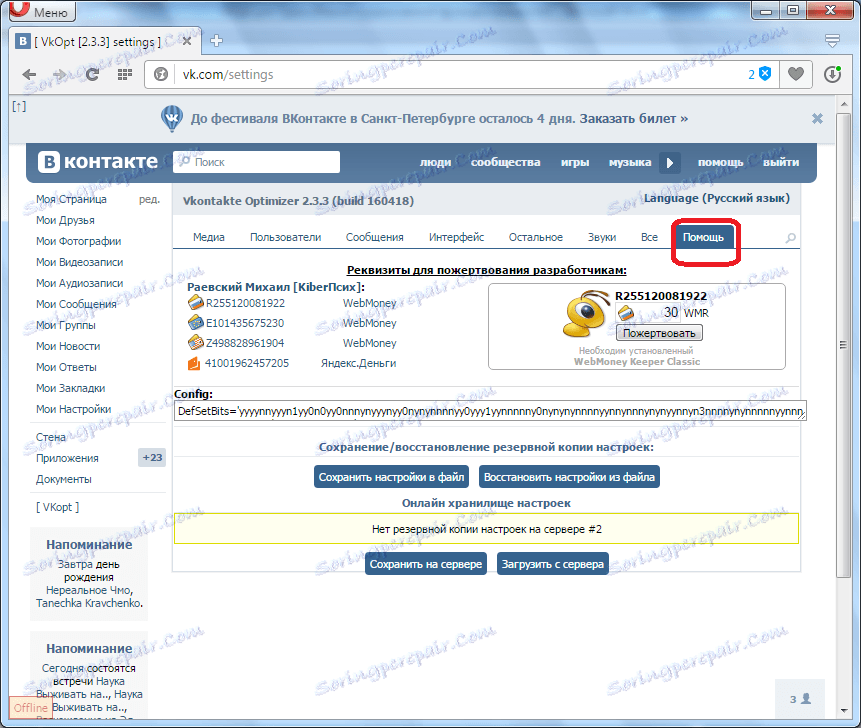The width and height of the screenshot is (861, 728).
Task: Open the Speed Dial grid icon
Action: [x=125, y=75]
